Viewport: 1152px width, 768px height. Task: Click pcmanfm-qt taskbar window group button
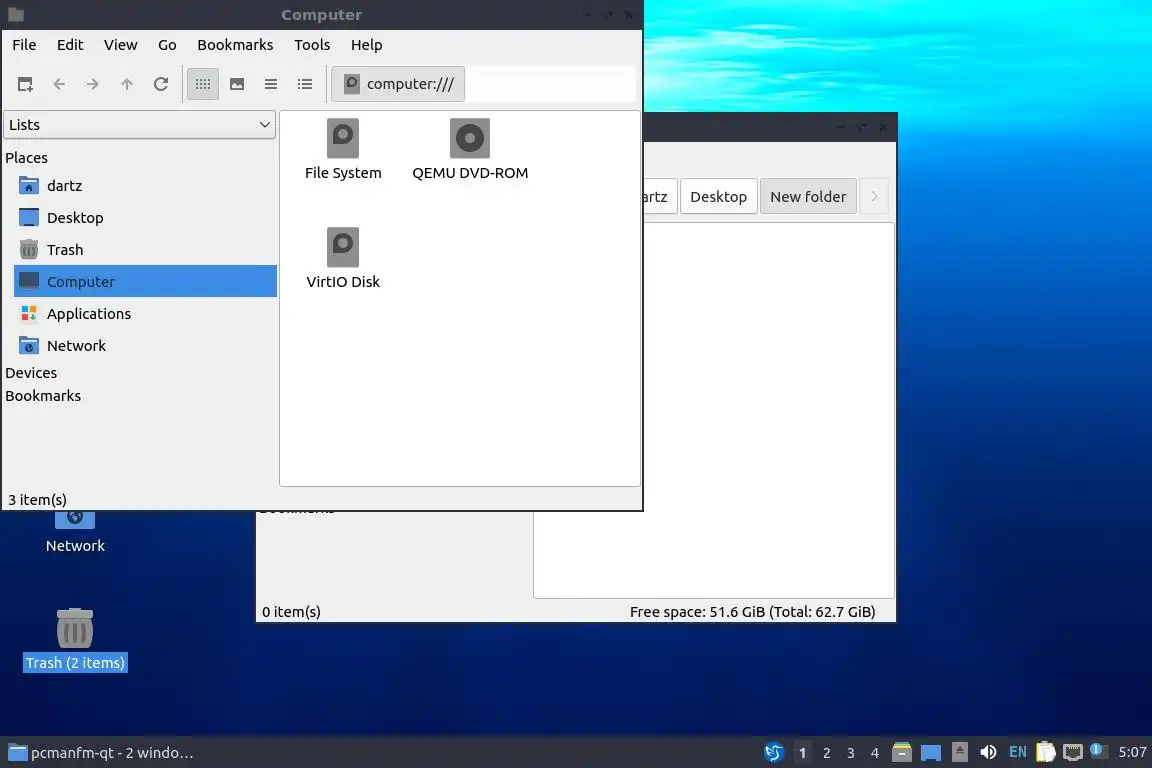[101, 753]
